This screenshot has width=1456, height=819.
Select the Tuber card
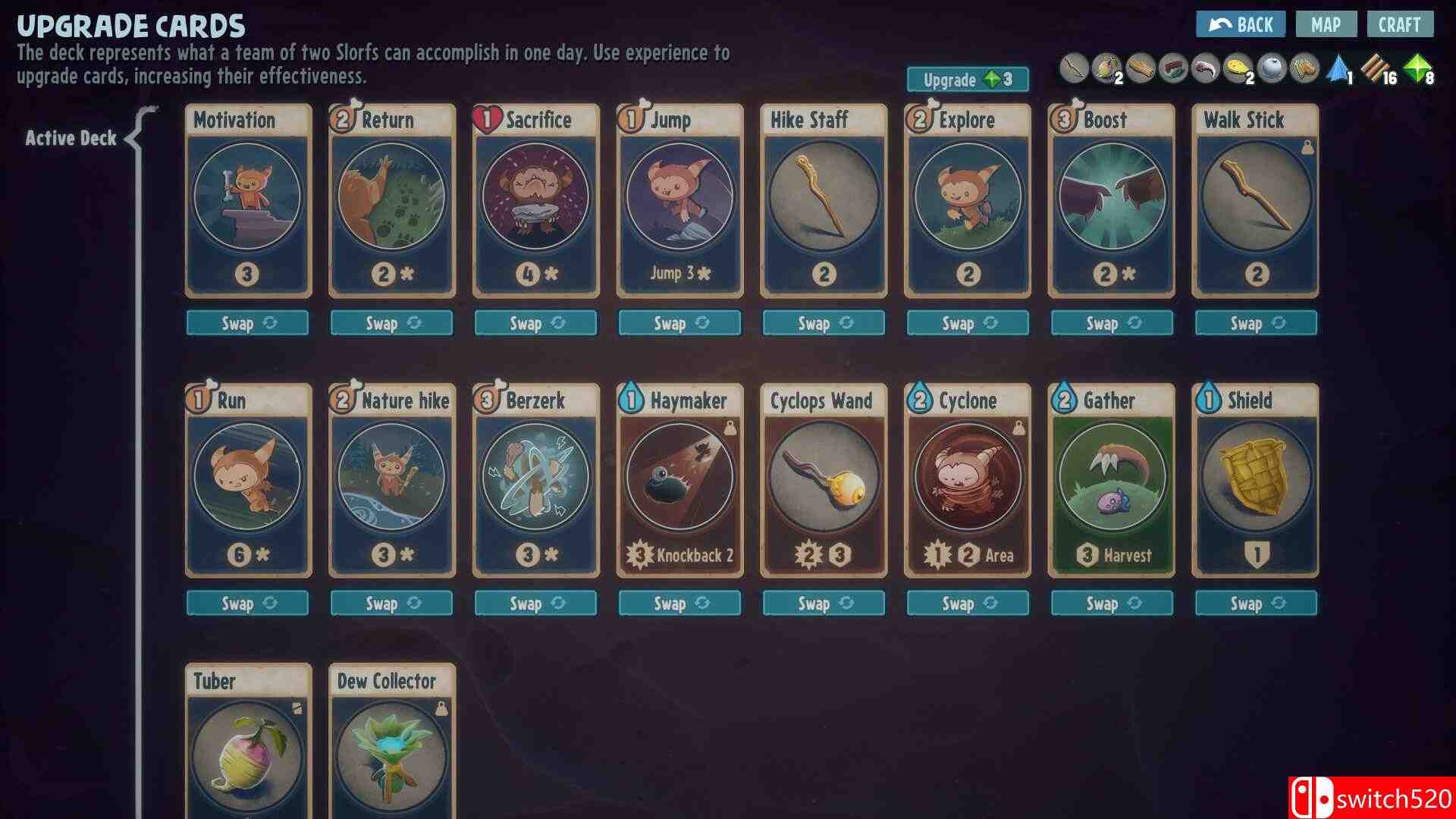point(248,741)
